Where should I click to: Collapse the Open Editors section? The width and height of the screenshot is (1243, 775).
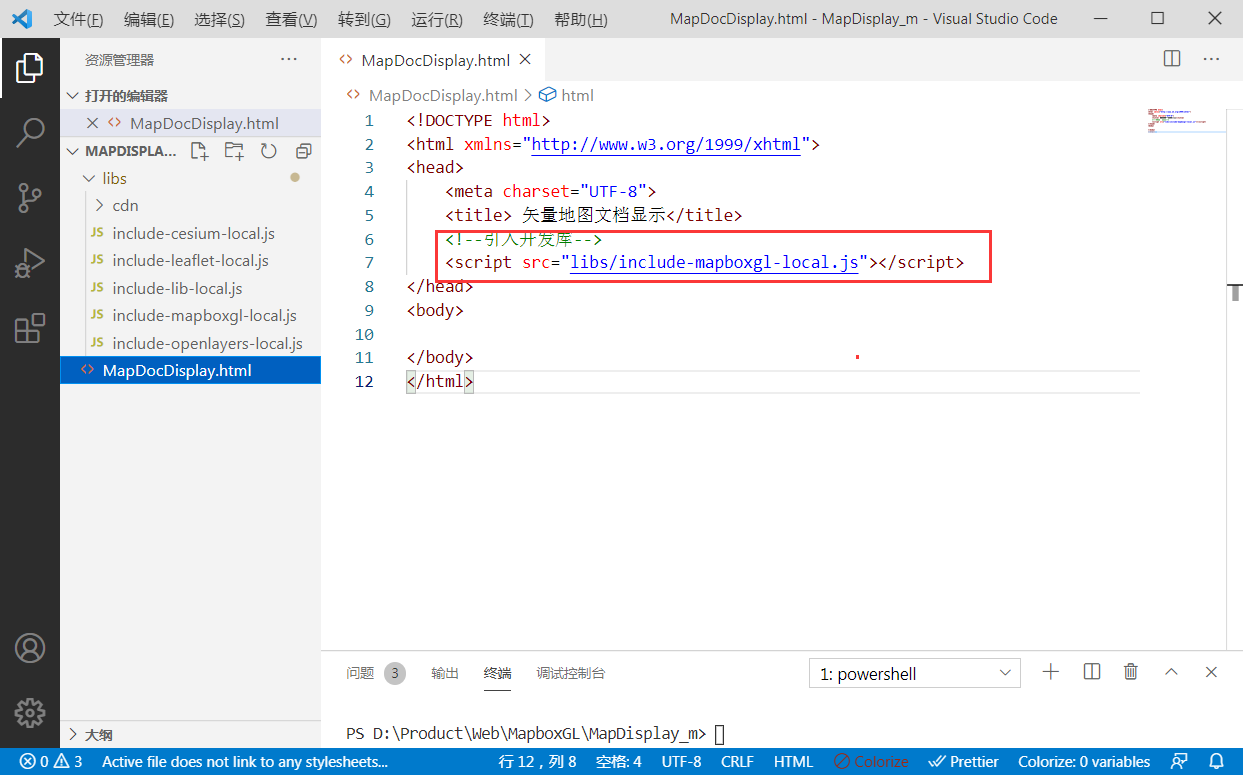pyautogui.click(x=190, y=96)
